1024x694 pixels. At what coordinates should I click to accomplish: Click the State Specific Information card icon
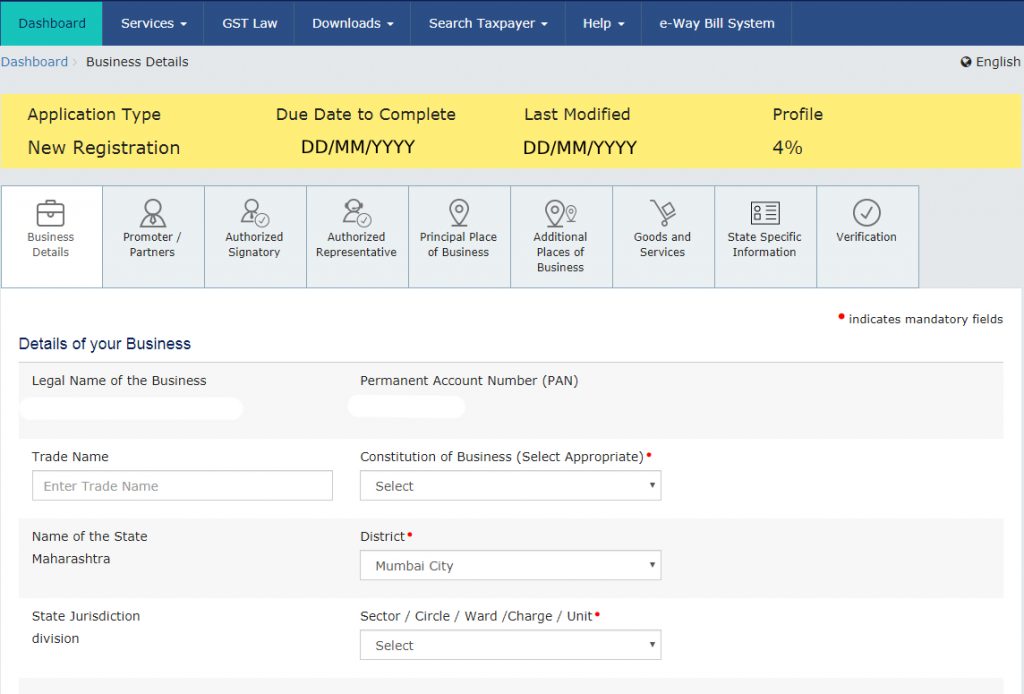click(765, 213)
